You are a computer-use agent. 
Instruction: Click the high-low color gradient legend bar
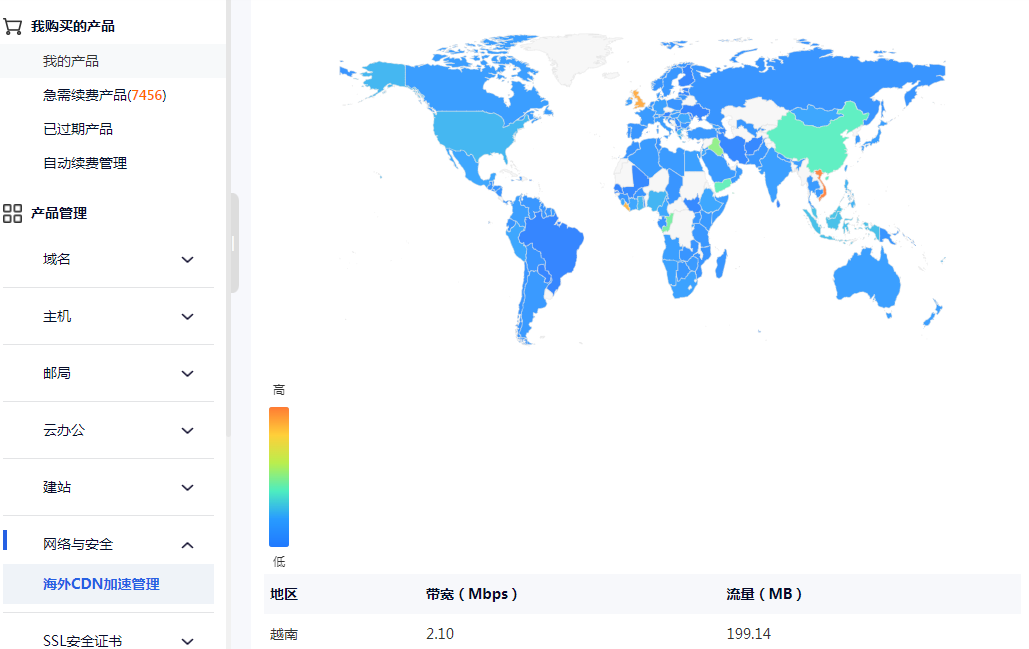[x=279, y=476]
